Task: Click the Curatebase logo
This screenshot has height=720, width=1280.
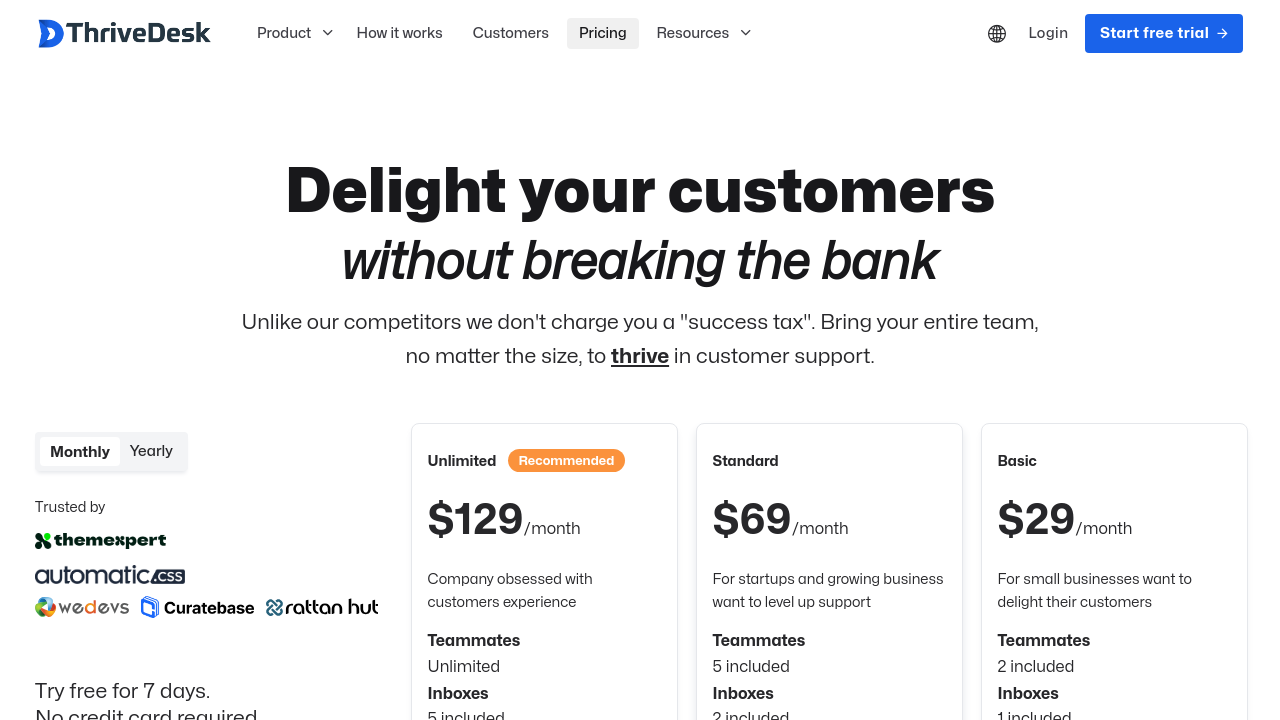Action: point(198,607)
